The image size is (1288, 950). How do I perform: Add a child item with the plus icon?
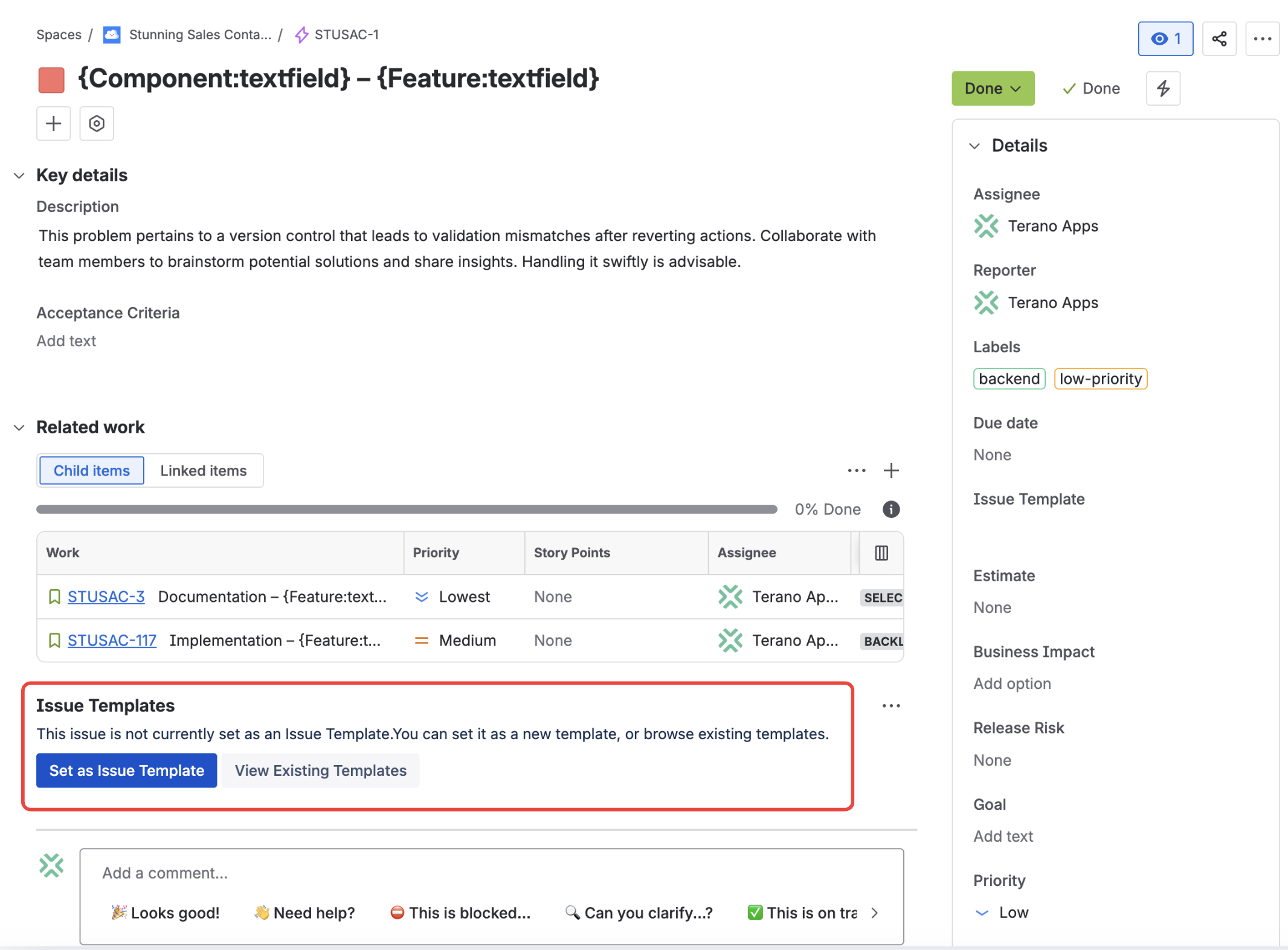[892, 470]
